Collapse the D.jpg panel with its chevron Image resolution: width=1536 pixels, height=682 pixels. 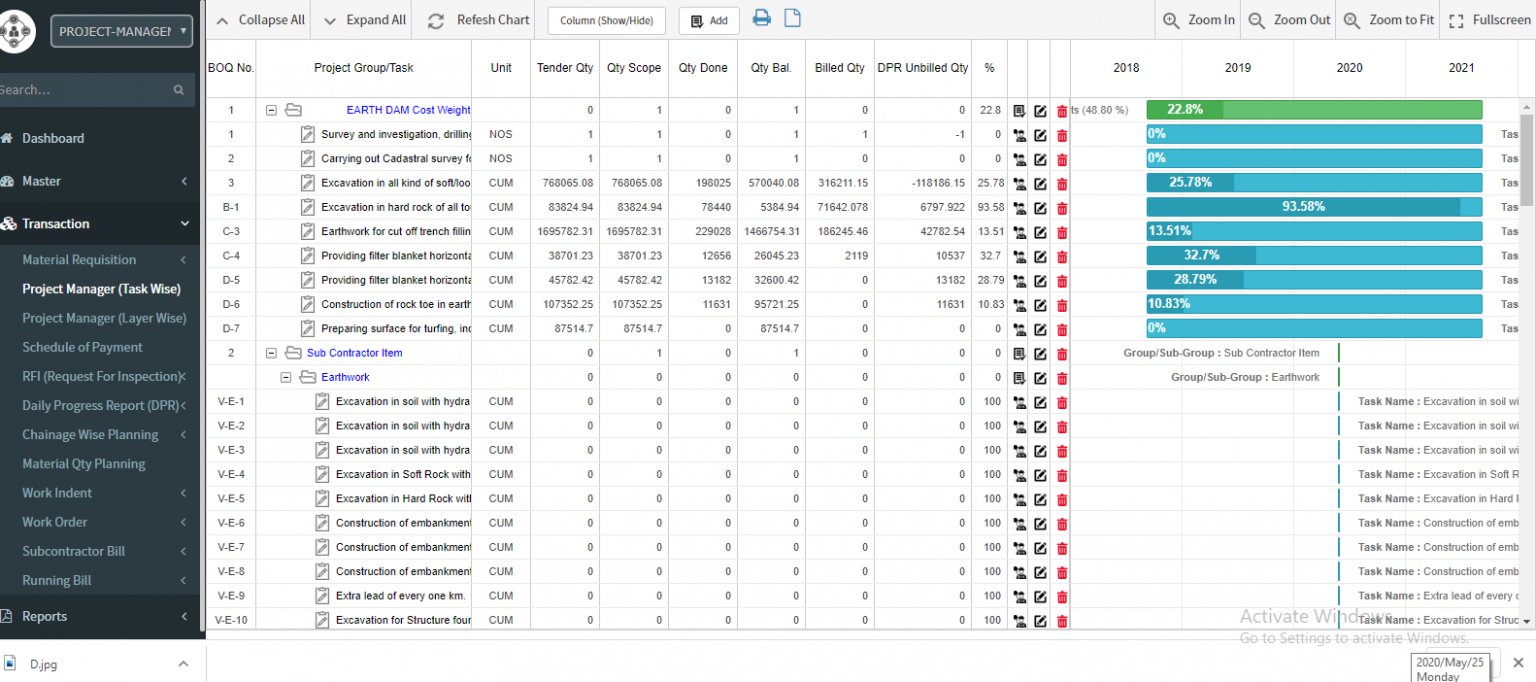point(183,663)
